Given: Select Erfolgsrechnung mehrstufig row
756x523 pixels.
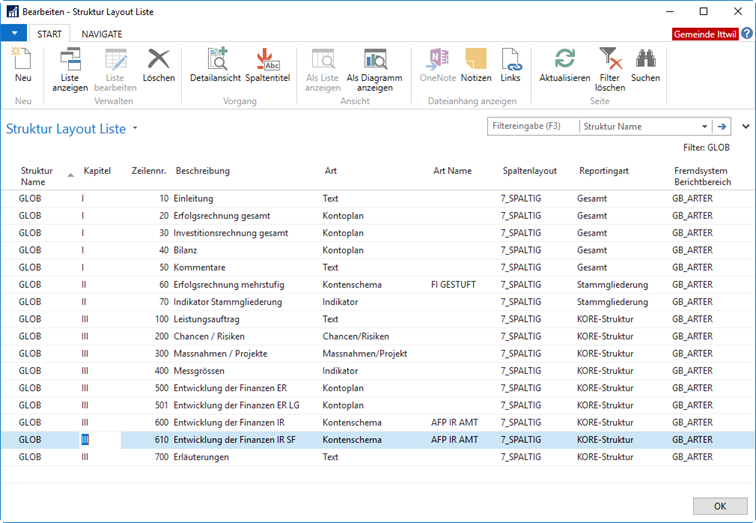Looking at the screenshot, I should (378, 284).
